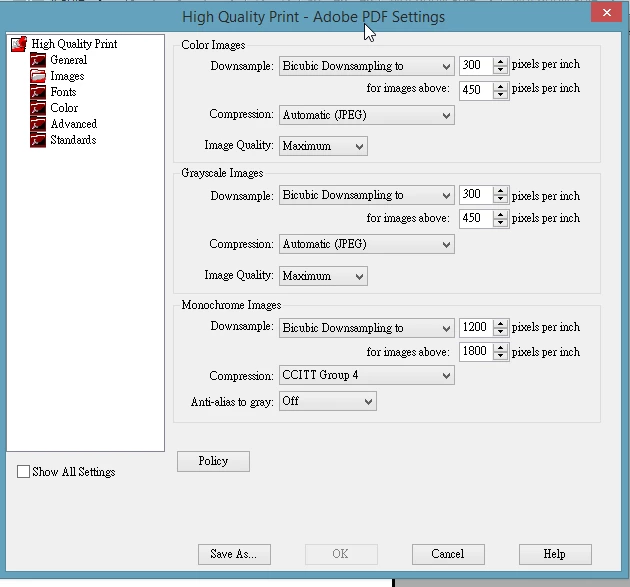Decrease Monochrome 1800 threshold down arrow
The image size is (630, 587).
(501, 356)
